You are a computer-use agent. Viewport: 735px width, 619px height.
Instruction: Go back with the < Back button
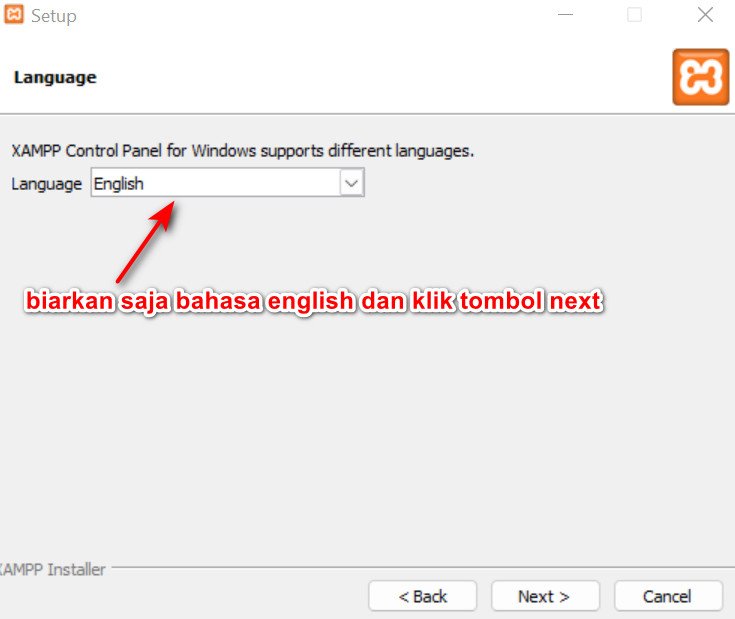423,596
